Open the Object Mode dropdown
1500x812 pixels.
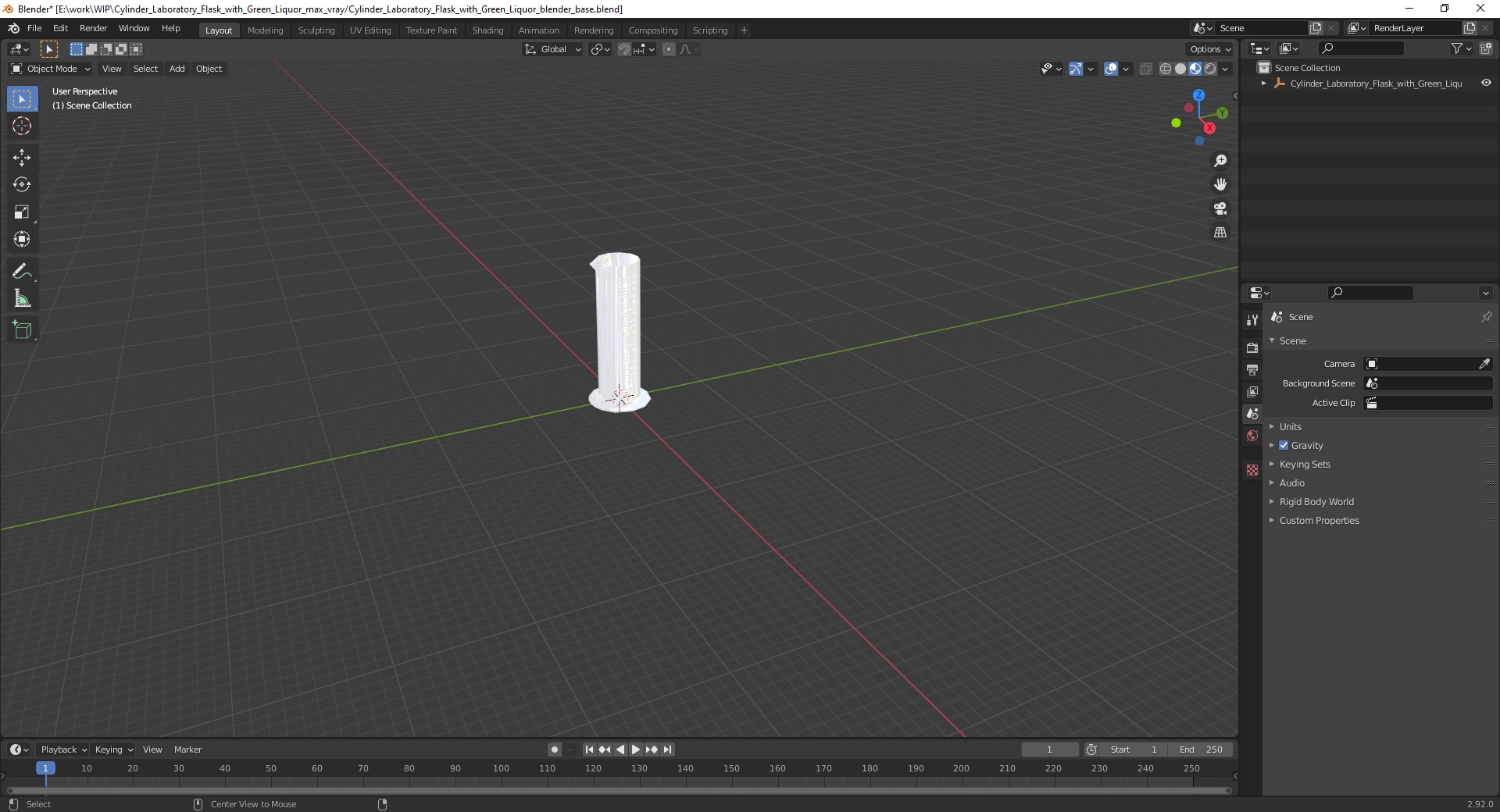coord(50,69)
